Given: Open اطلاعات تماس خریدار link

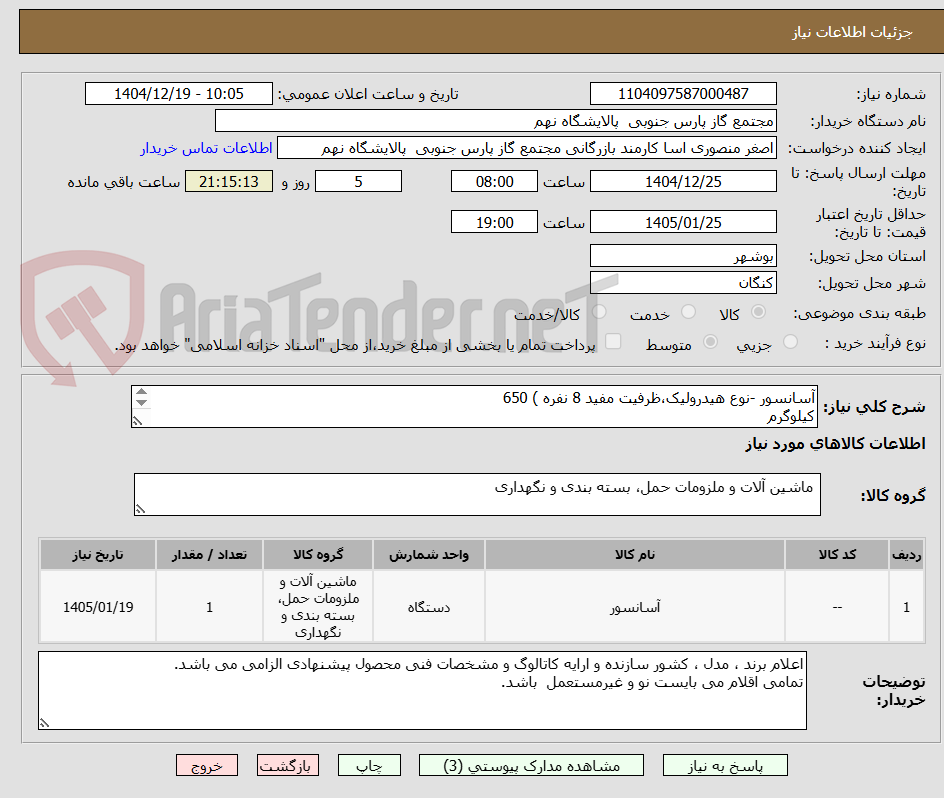Looking at the screenshot, I should (206, 148).
